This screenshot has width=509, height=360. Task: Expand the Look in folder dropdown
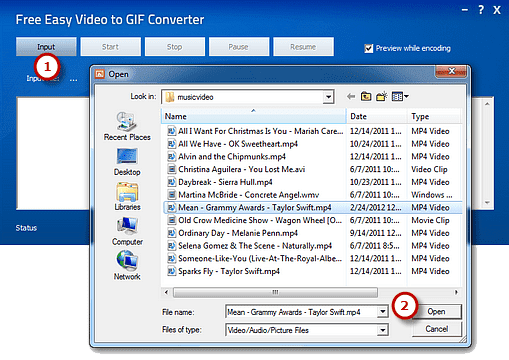pyautogui.click(x=328, y=97)
